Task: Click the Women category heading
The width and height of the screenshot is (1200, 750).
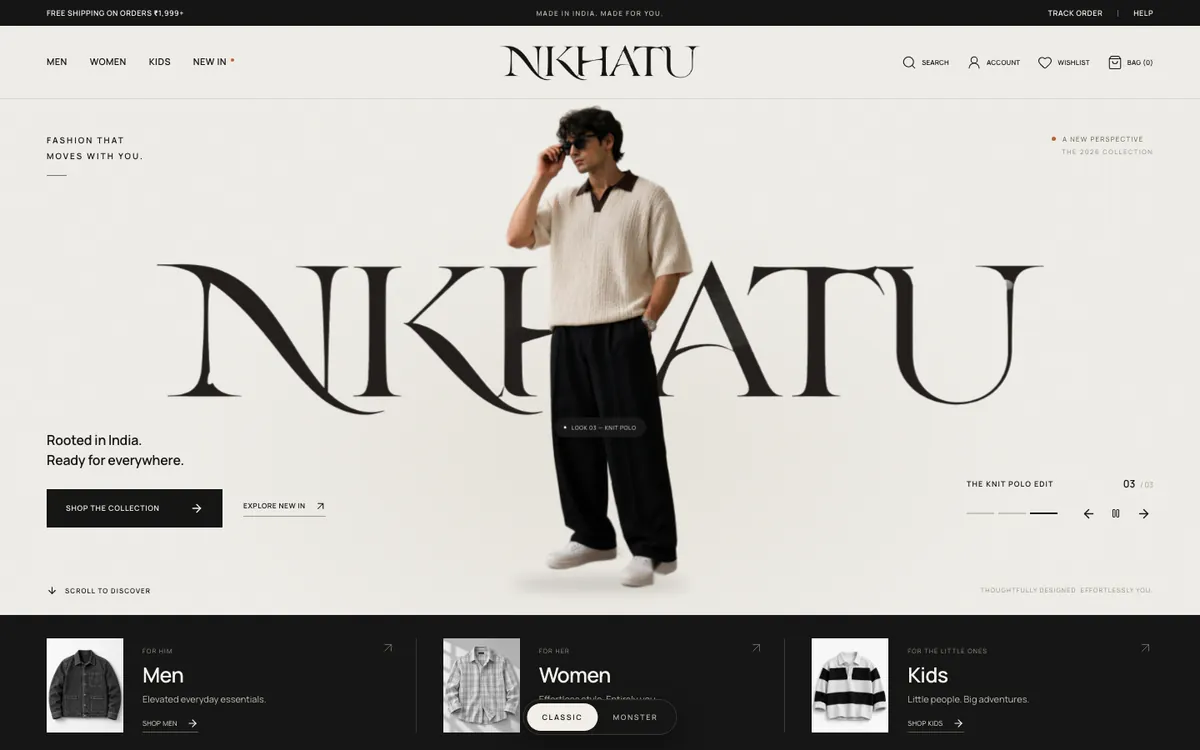Action: click(x=574, y=675)
